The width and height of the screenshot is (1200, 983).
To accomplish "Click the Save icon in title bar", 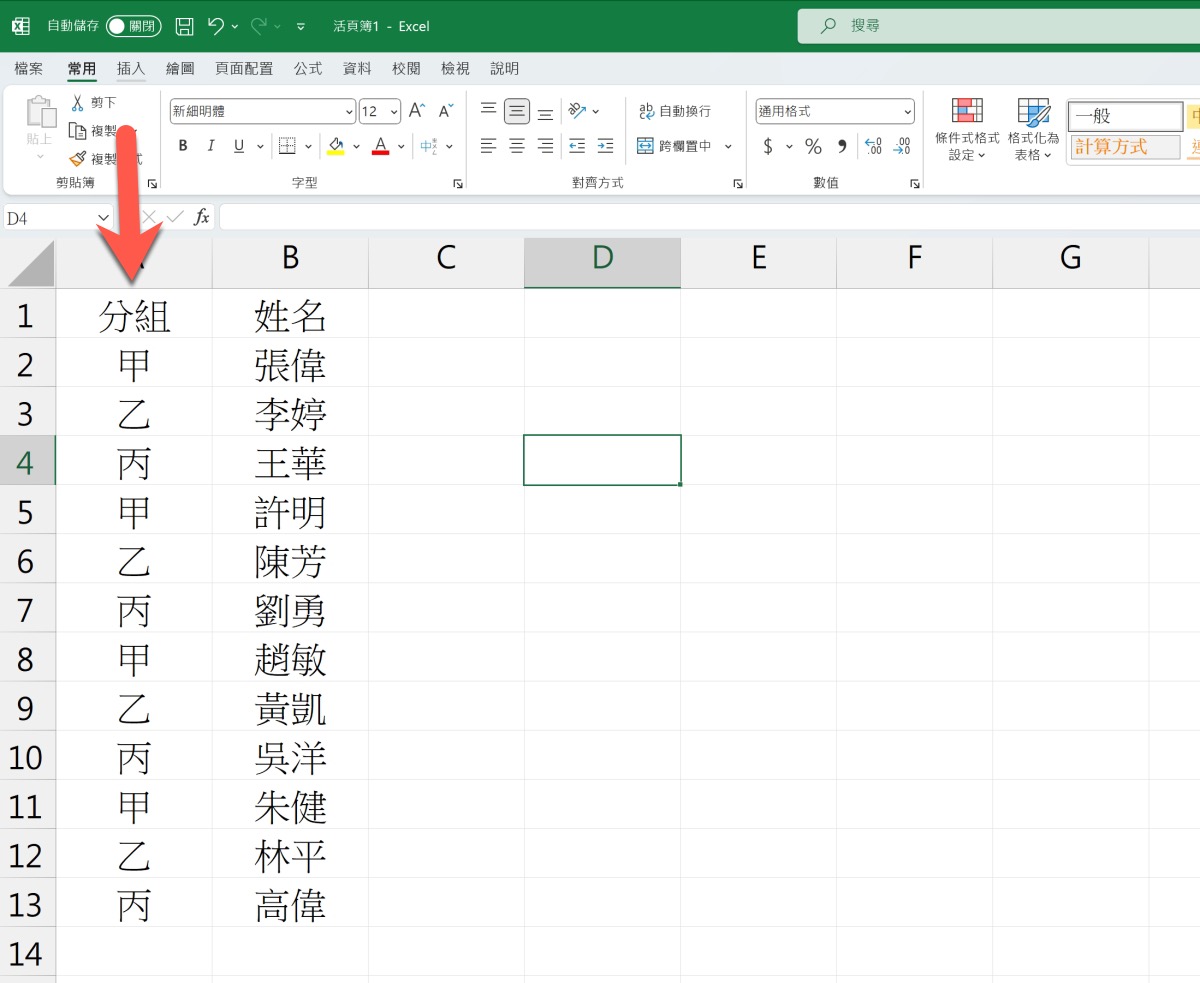I will coord(184,26).
